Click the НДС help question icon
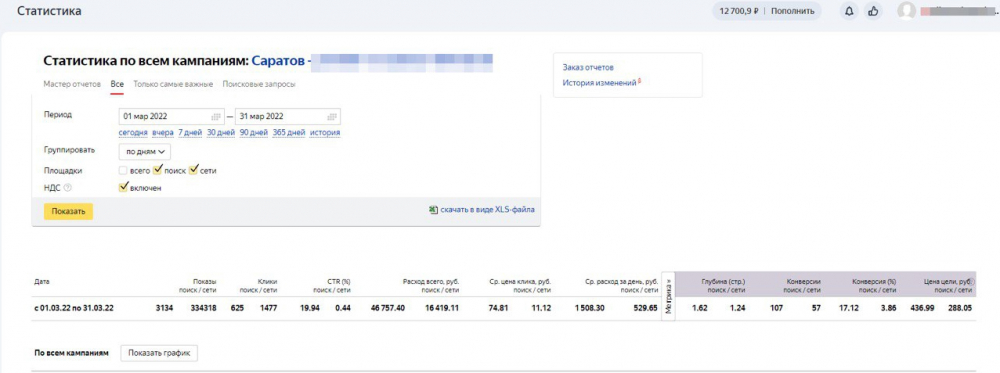Screen dimensions: 1000x373 68,188
